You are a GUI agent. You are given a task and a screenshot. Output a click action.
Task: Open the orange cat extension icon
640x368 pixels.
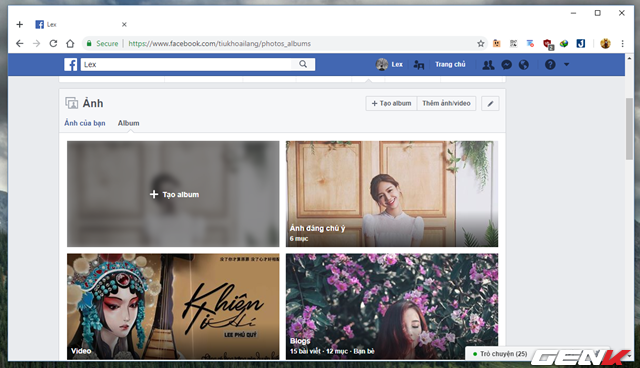(497, 43)
